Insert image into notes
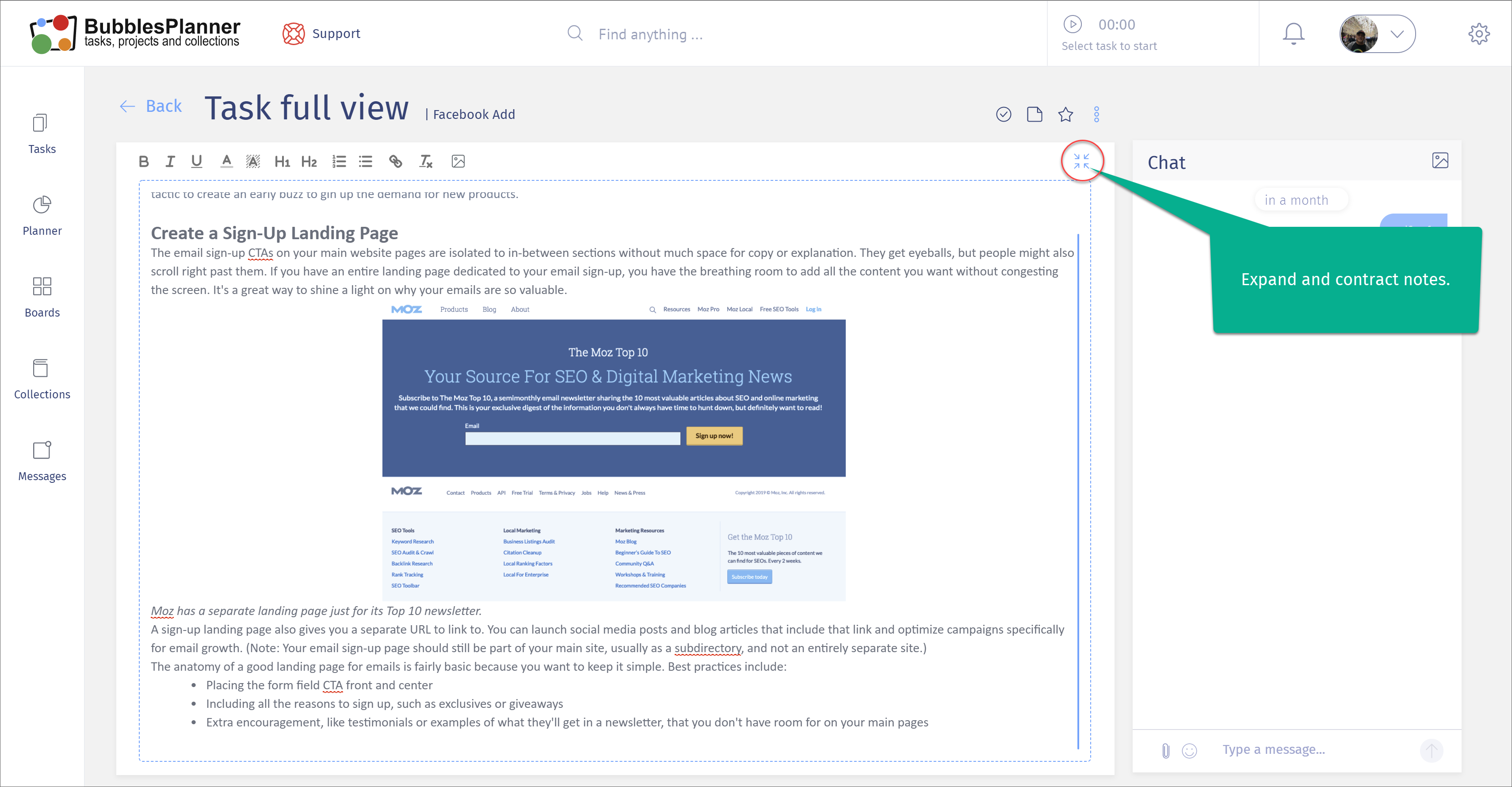The width and height of the screenshot is (1512, 787). 458,161
